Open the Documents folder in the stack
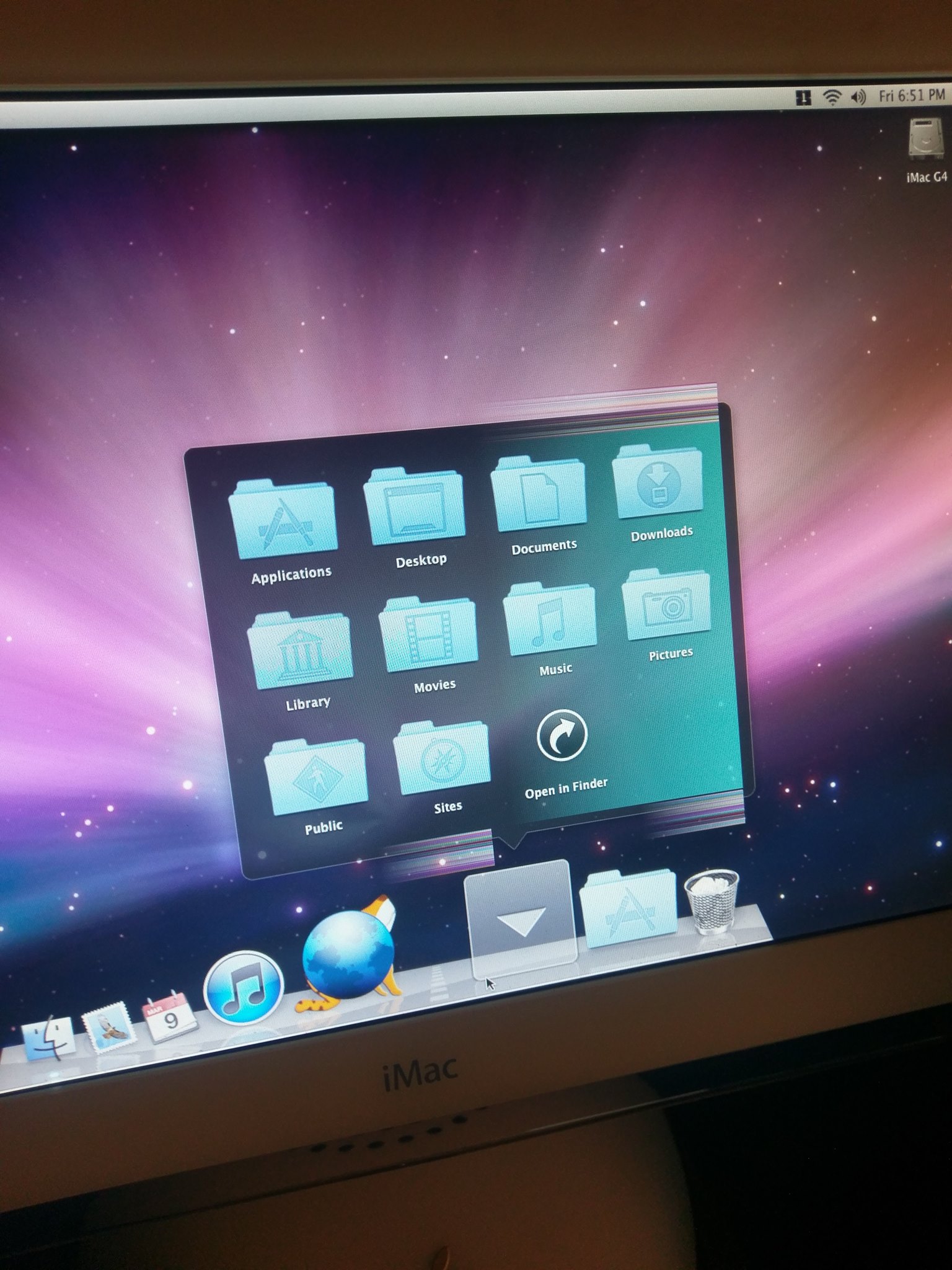 point(539,494)
